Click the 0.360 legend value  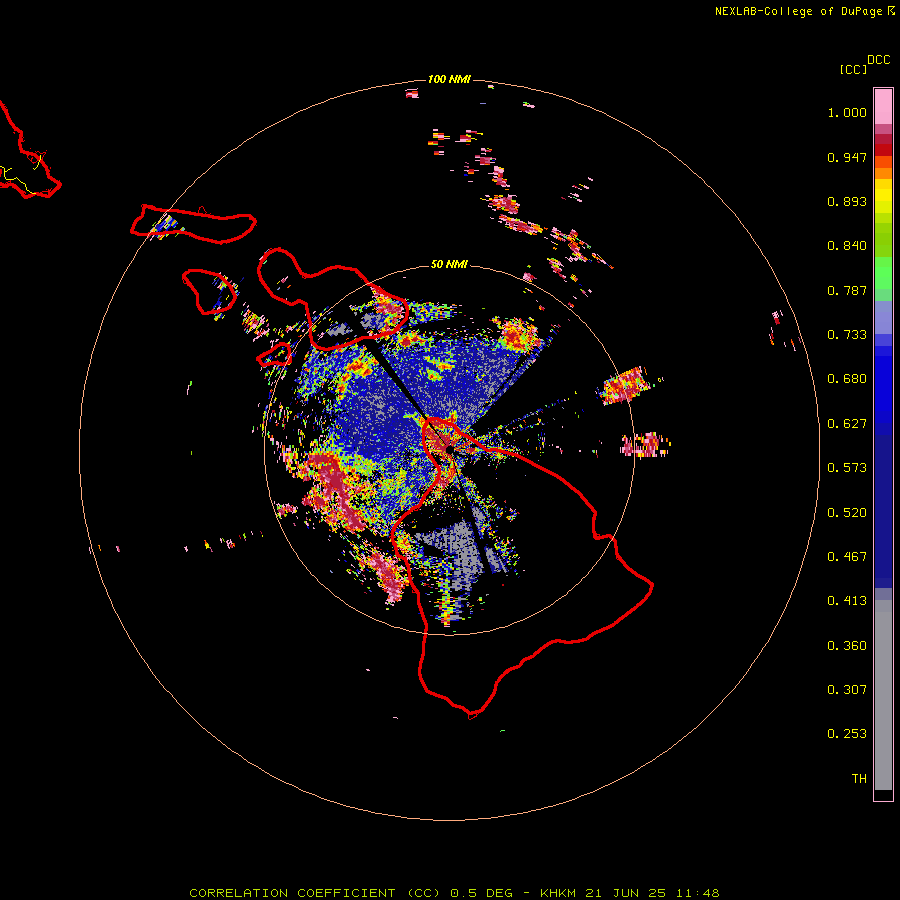coord(847,646)
